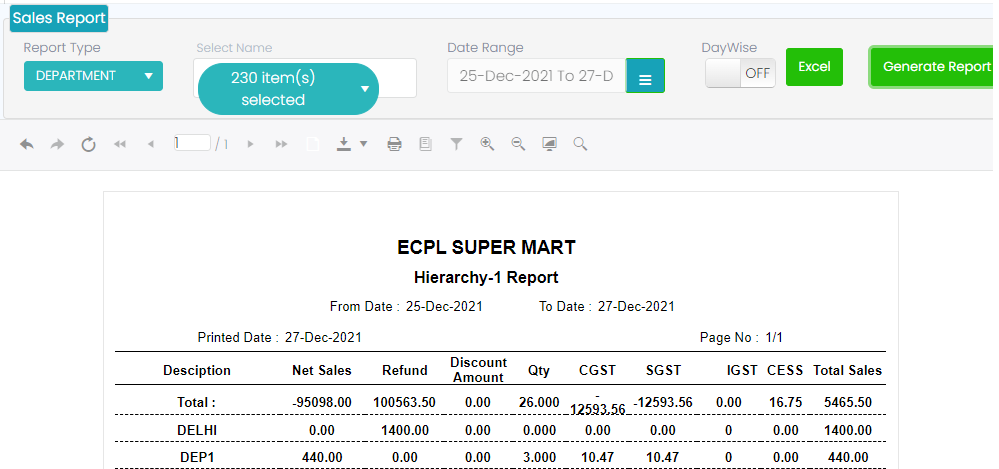Click the Excel button
This screenshot has width=999, height=469.
[x=814, y=67]
